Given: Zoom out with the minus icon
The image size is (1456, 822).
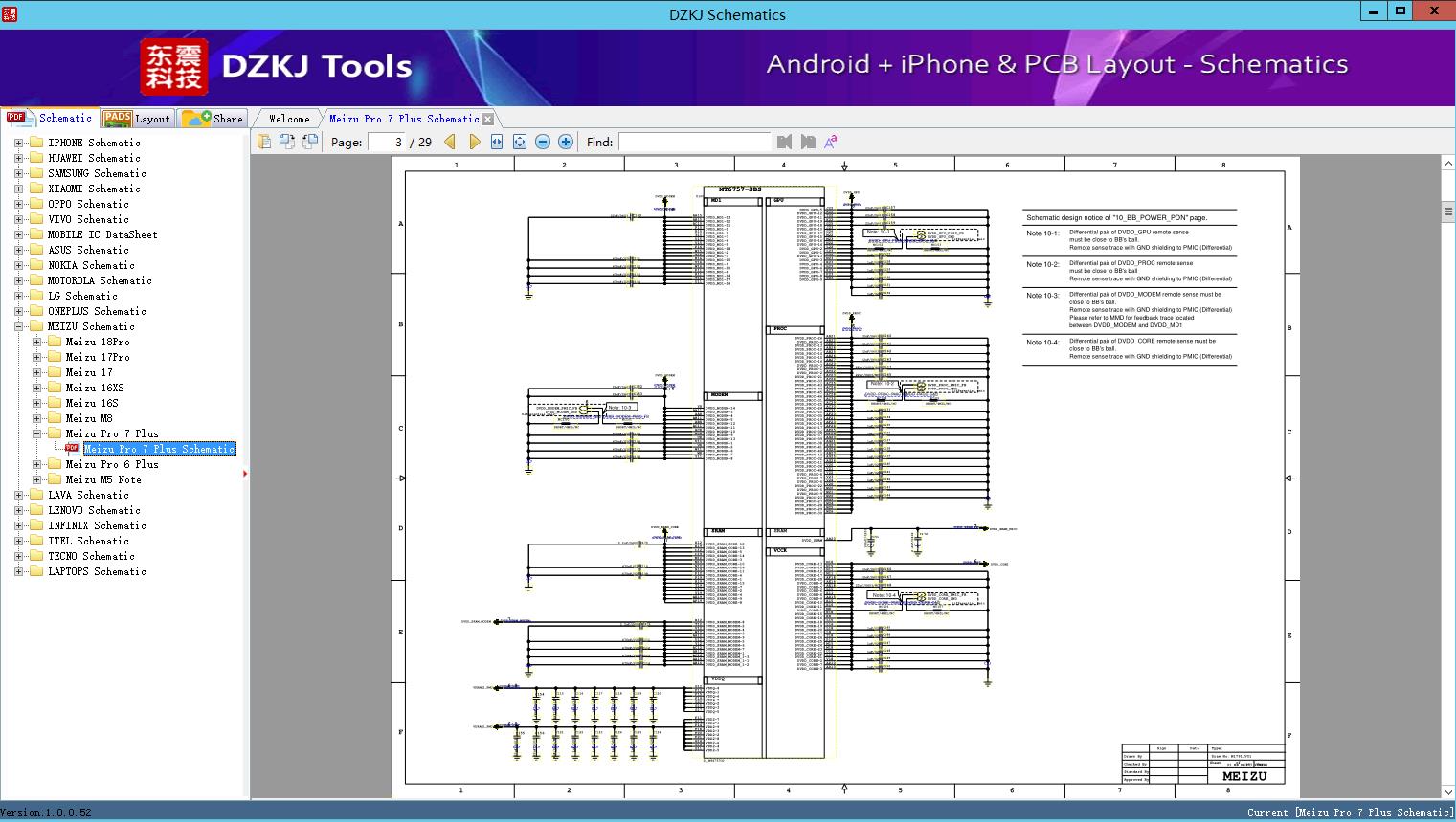Looking at the screenshot, I should (x=543, y=142).
